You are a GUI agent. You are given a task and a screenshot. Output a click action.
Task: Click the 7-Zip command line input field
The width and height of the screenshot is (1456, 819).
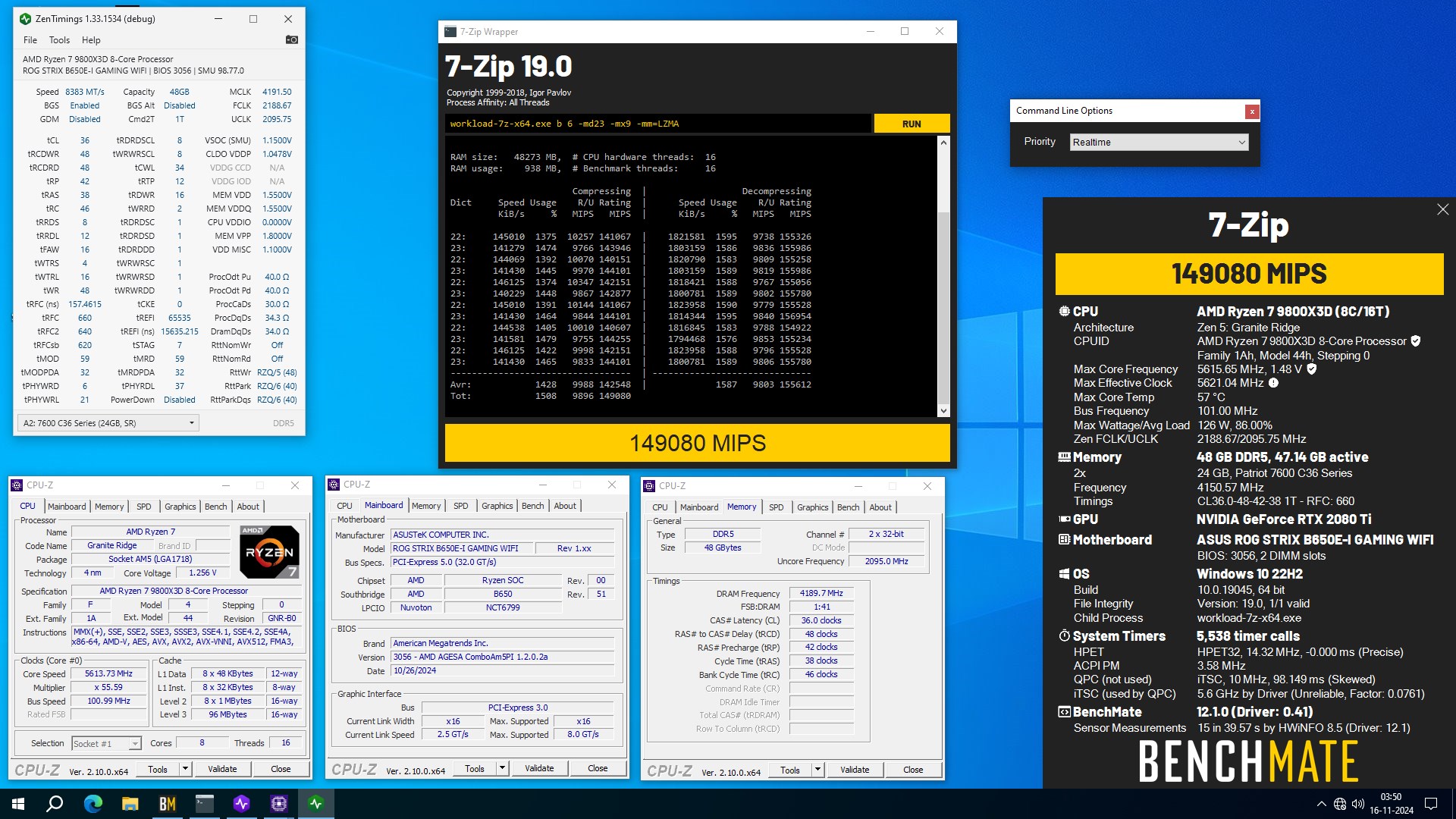pos(657,124)
